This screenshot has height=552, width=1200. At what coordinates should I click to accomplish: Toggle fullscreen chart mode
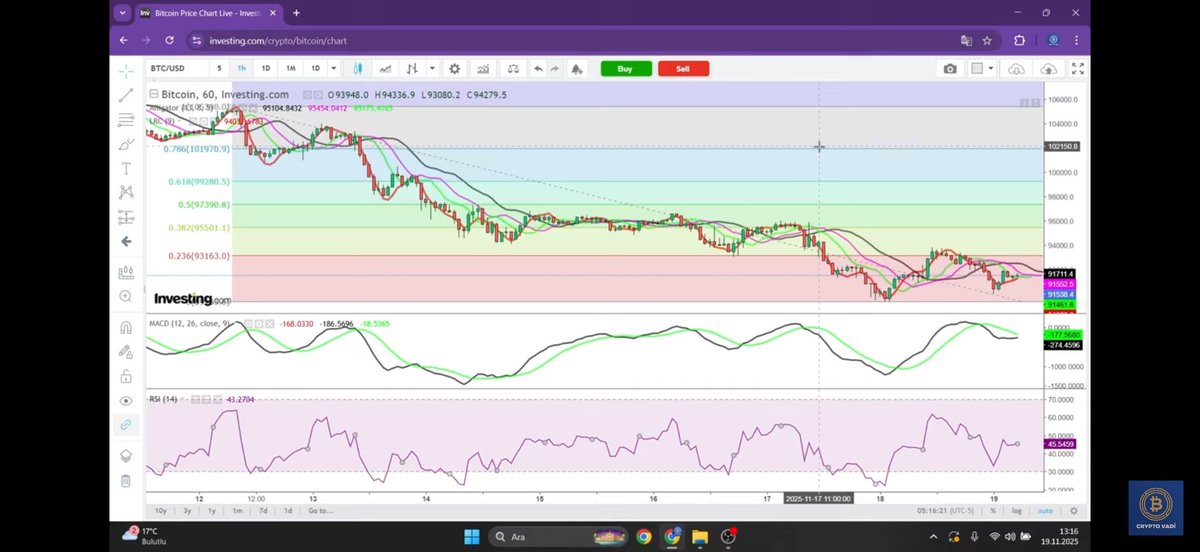(1078, 68)
